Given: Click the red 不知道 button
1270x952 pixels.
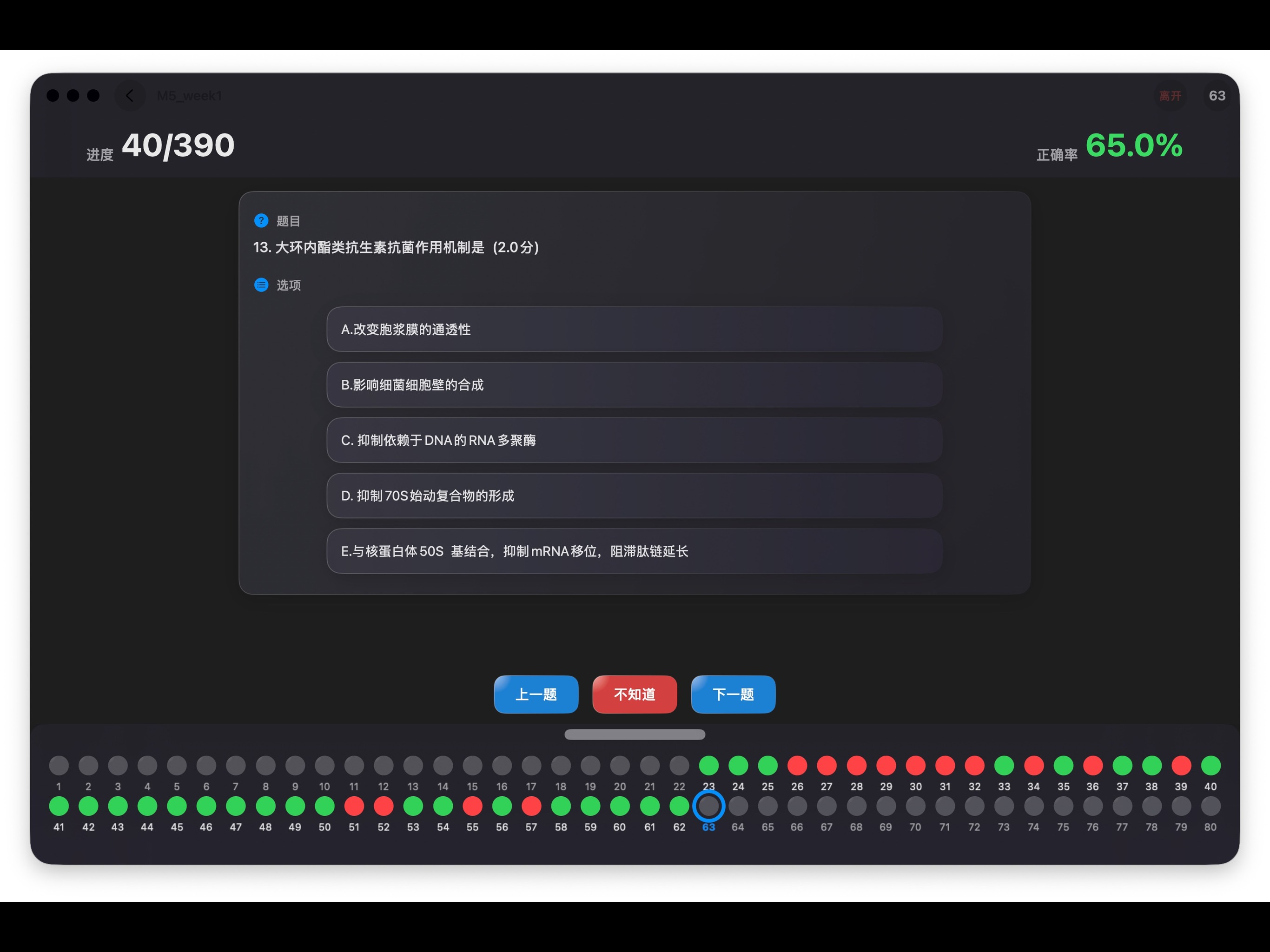Looking at the screenshot, I should (x=635, y=694).
